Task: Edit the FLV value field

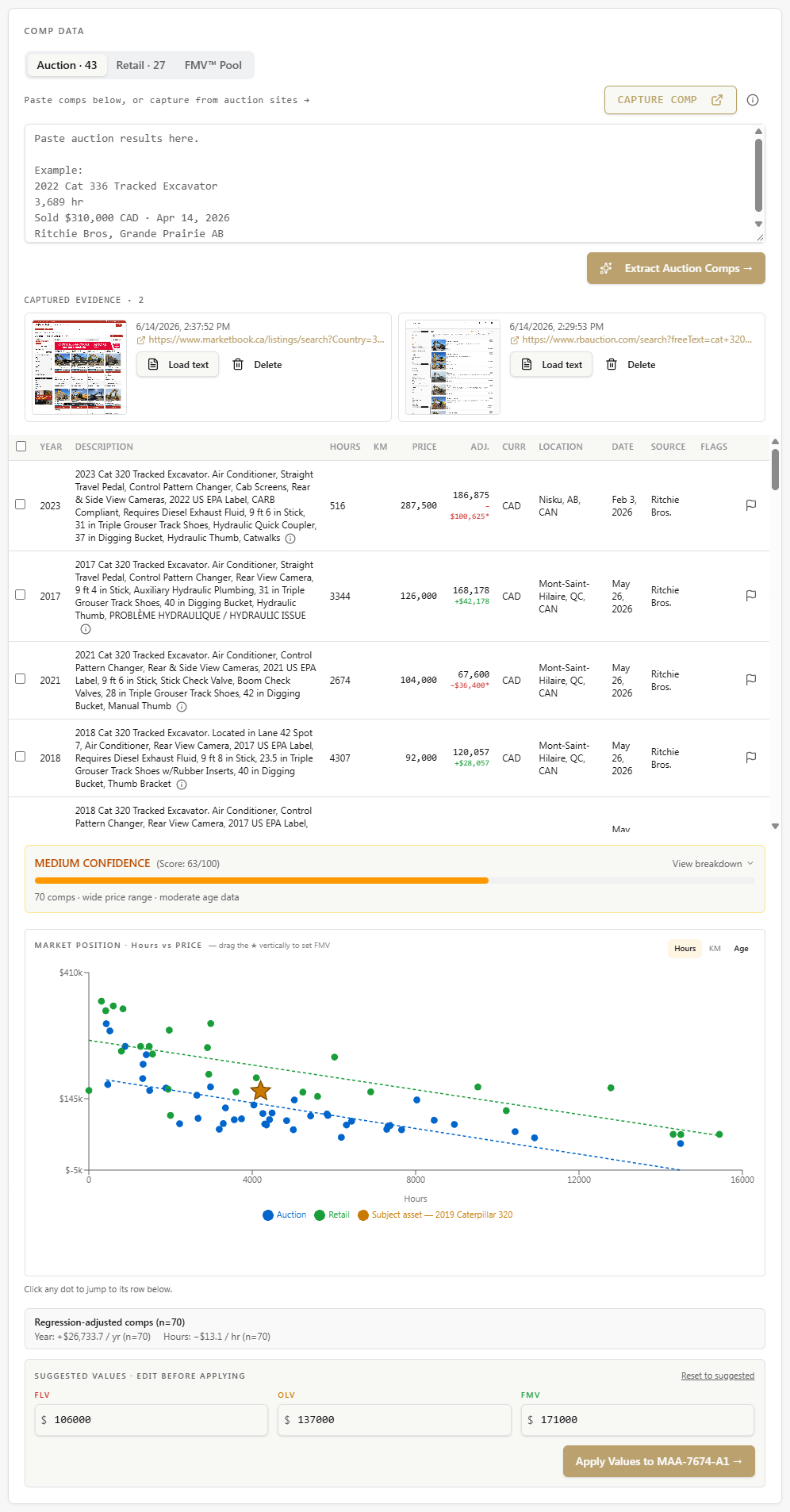Action: click(x=151, y=1420)
